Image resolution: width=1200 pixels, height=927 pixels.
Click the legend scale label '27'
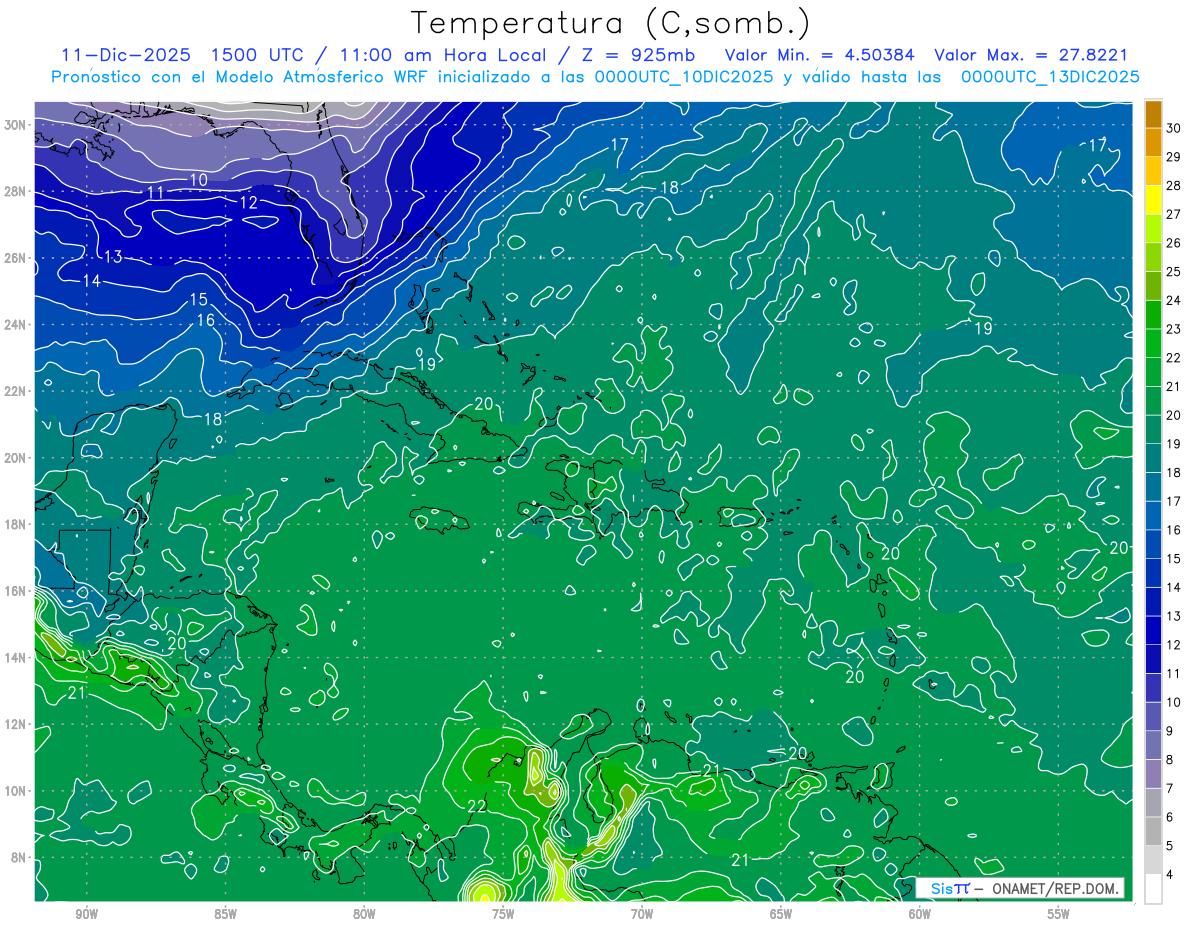click(1174, 214)
